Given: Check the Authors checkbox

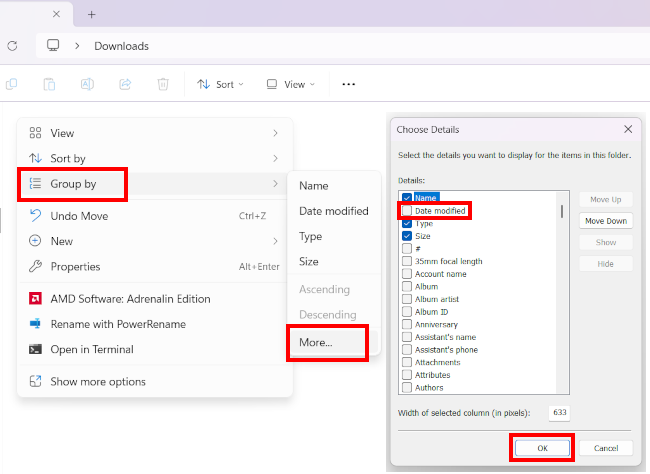Looking at the screenshot, I should (407, 387).
